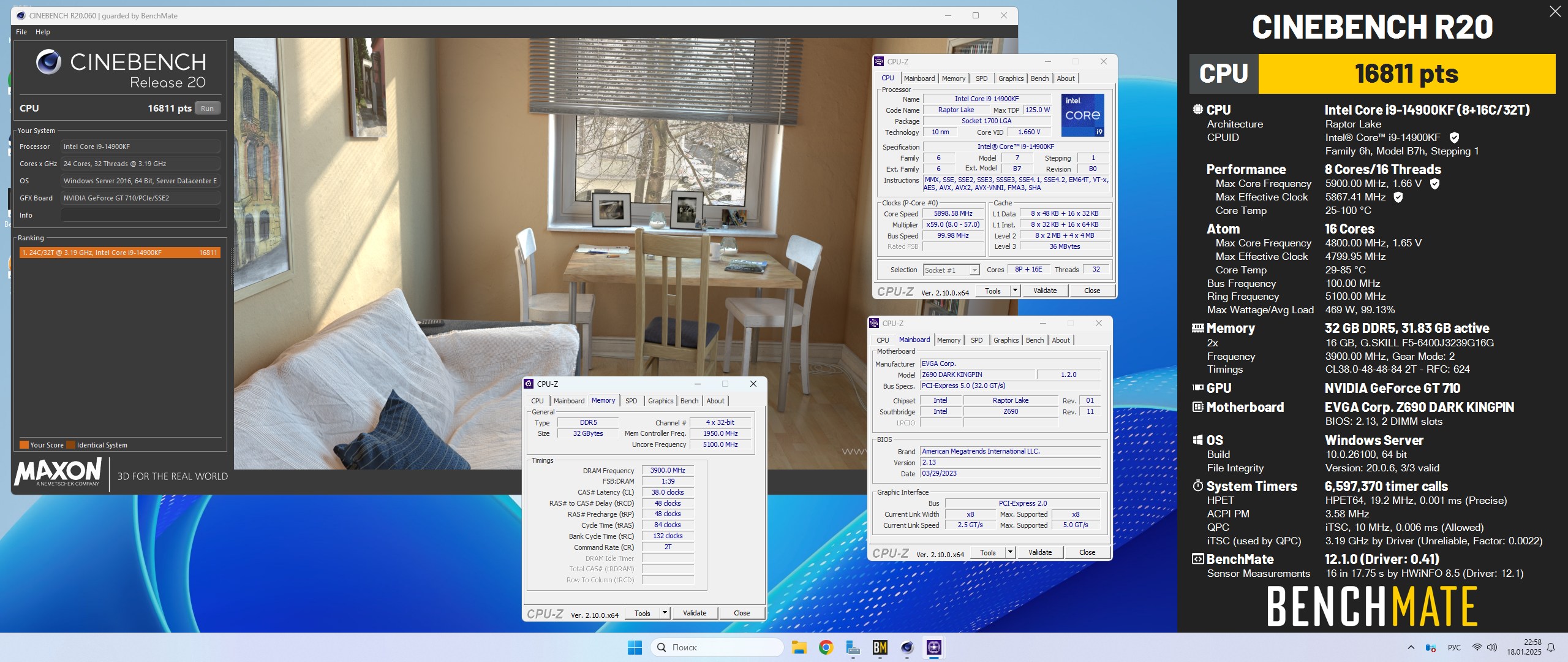Image resolution: width=1568 pixels, height=662 pixels.
Task: Expand Tools dropdown arrow in CPU-Z CPU window
Action: click(x=1015, y=291)
